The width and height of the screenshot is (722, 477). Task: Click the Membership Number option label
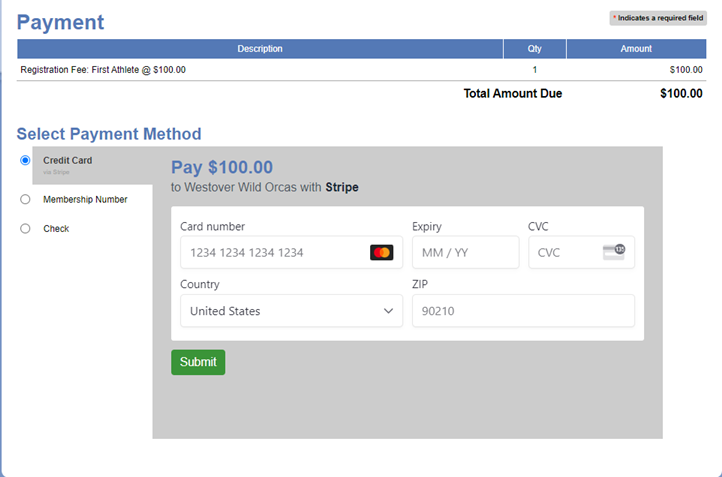[x=85, y=199]
